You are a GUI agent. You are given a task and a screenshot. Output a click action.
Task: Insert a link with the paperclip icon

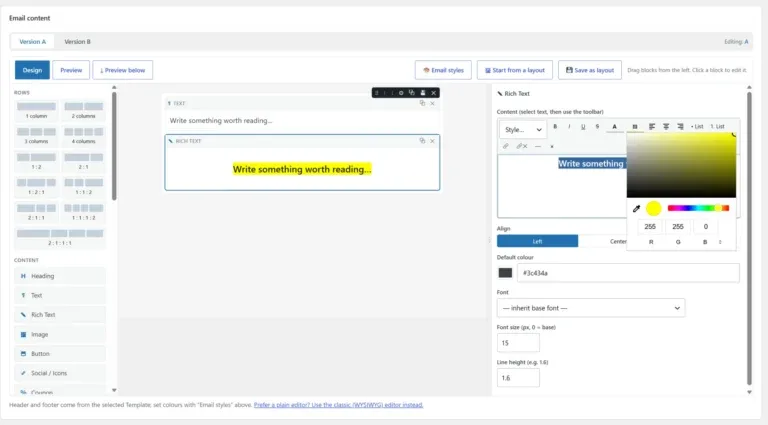click(x=505, y=146)
